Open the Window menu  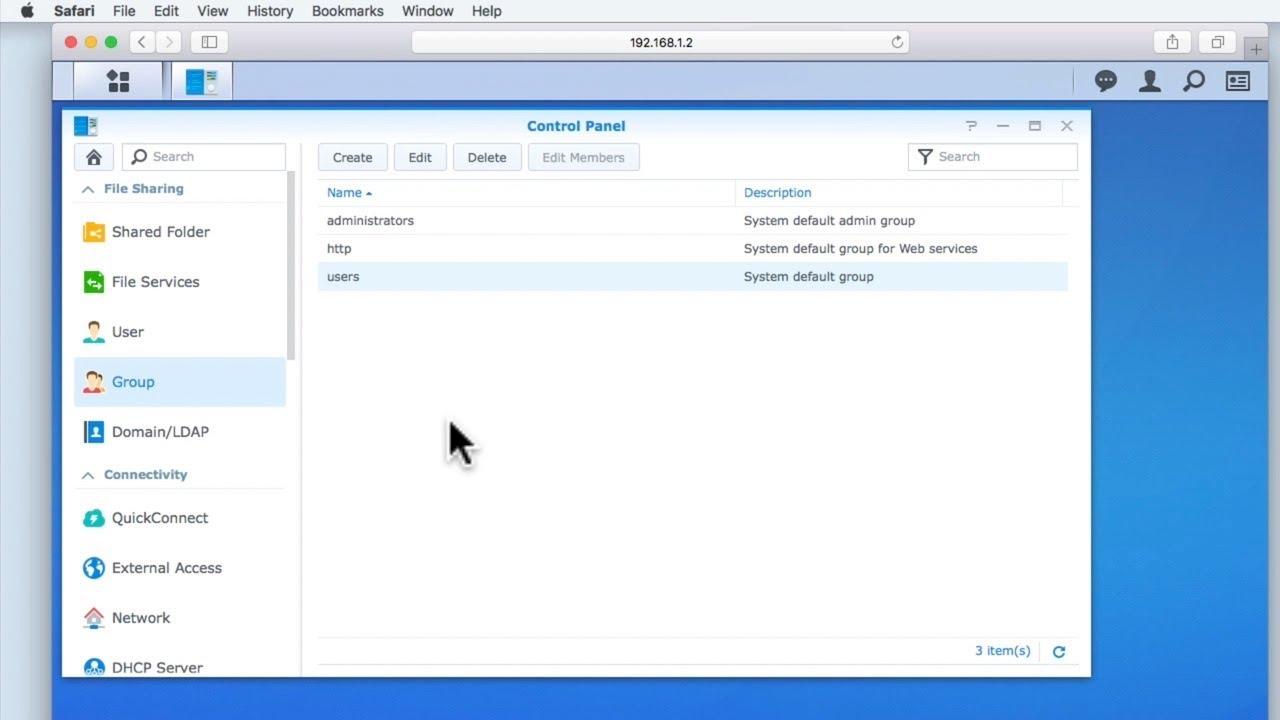click(x=426, y=11)
